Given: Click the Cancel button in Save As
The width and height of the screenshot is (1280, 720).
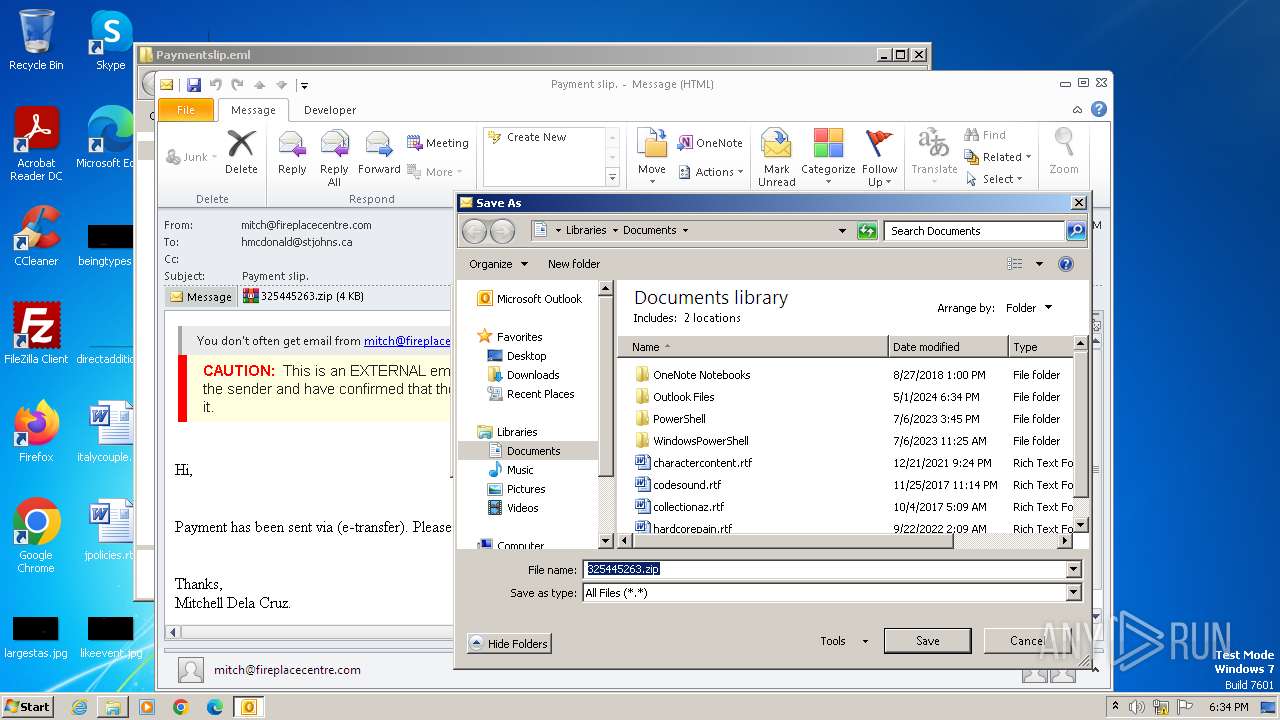Looking at the screenshot, I should 1028,641.
